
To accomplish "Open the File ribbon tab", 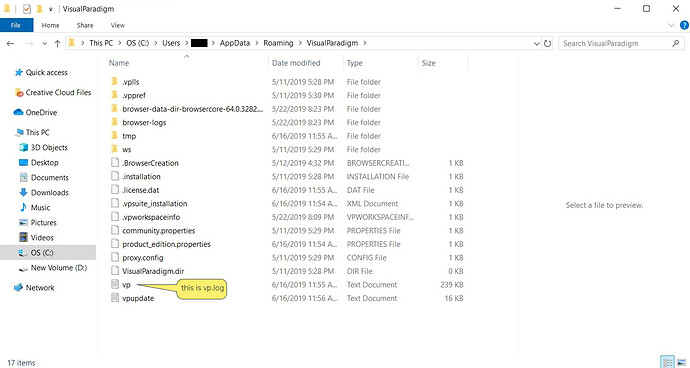I will tap(16, 25).
